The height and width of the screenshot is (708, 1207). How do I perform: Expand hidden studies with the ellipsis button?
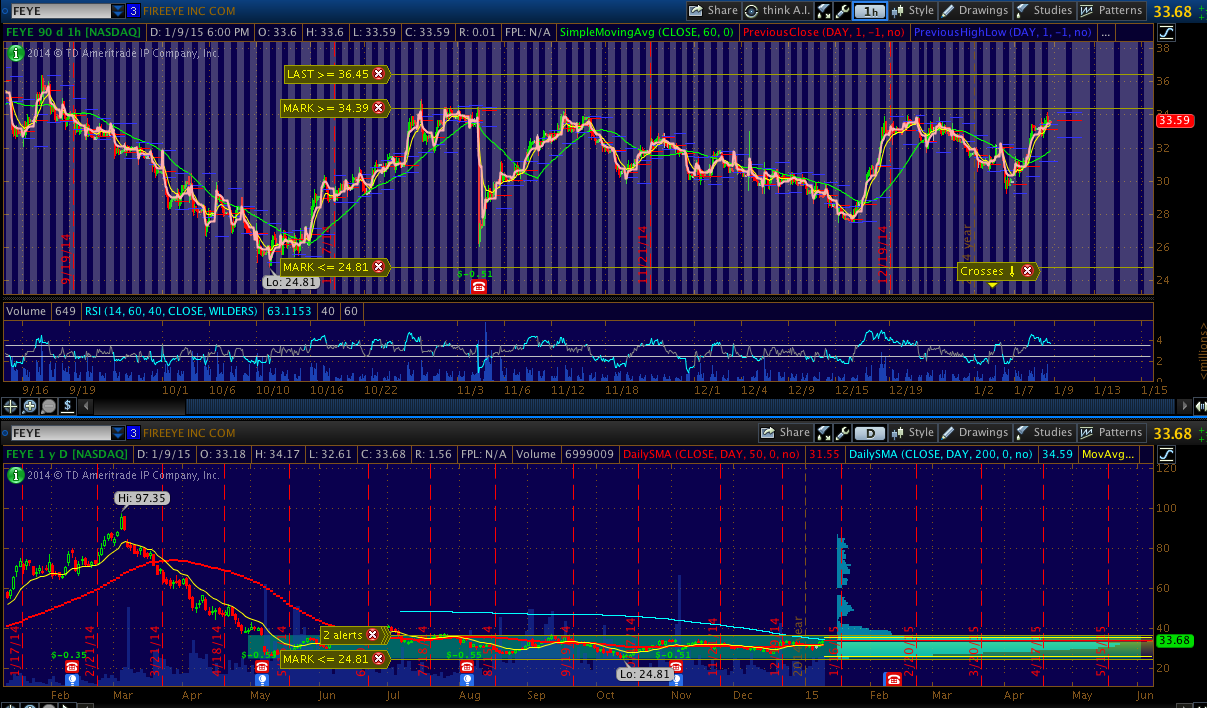point(1105,32)
